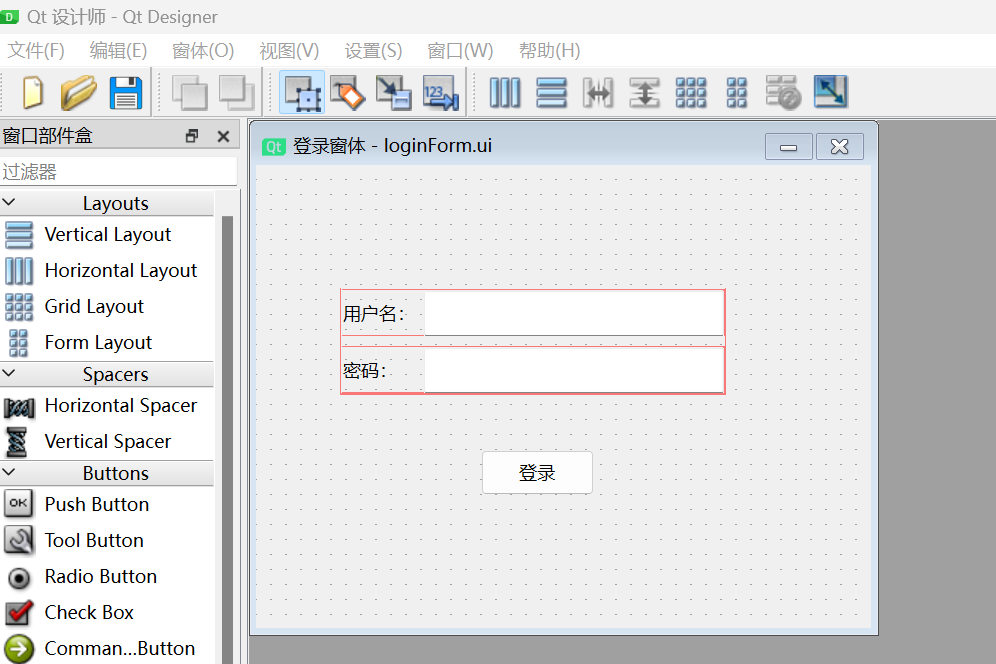Open the 设置(S) menu

(374, 50)
